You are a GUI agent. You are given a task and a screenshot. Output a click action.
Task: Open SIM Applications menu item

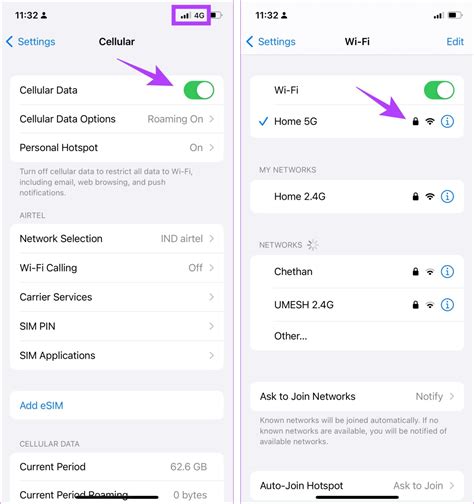coord(117,355)
